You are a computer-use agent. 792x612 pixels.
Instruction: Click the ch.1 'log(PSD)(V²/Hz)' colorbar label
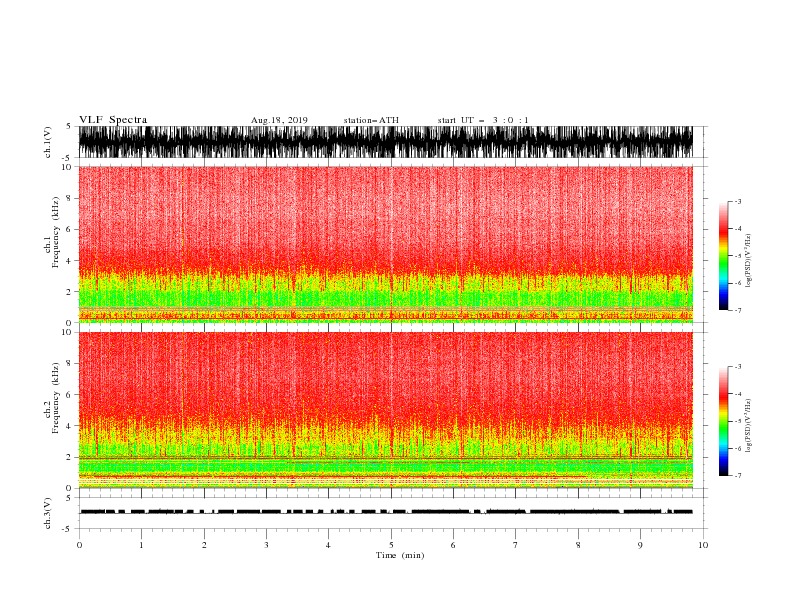pos(748,261)
